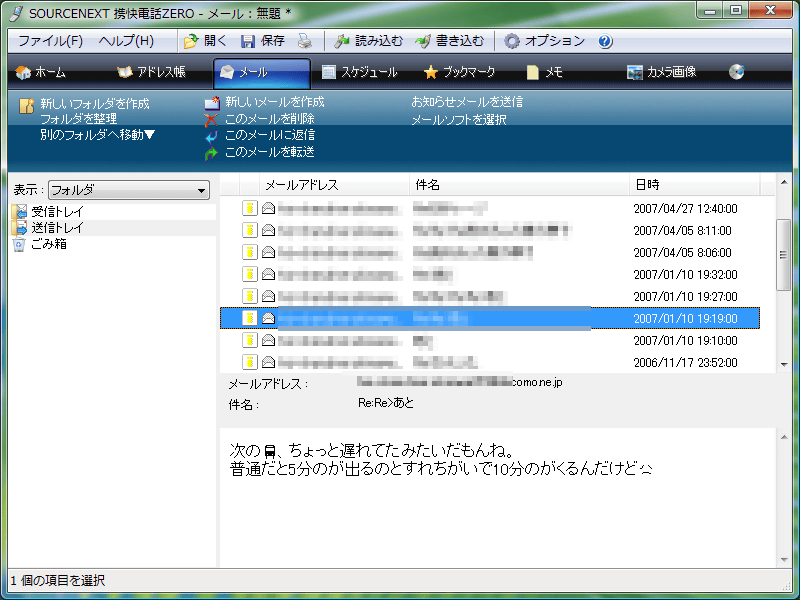Click the printer icon in toolbar
800x600 pixels.
point(305,41)
